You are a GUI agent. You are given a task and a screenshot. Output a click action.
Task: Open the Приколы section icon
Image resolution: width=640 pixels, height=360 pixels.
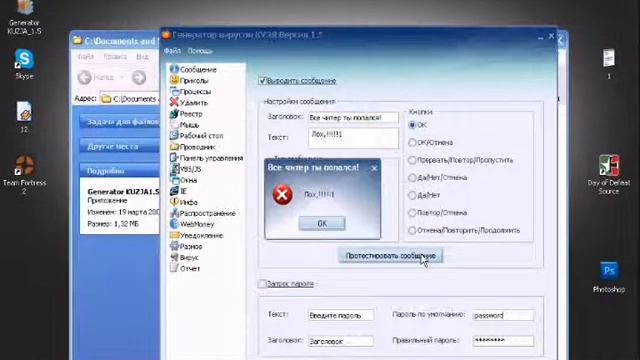tap(174, 80)
